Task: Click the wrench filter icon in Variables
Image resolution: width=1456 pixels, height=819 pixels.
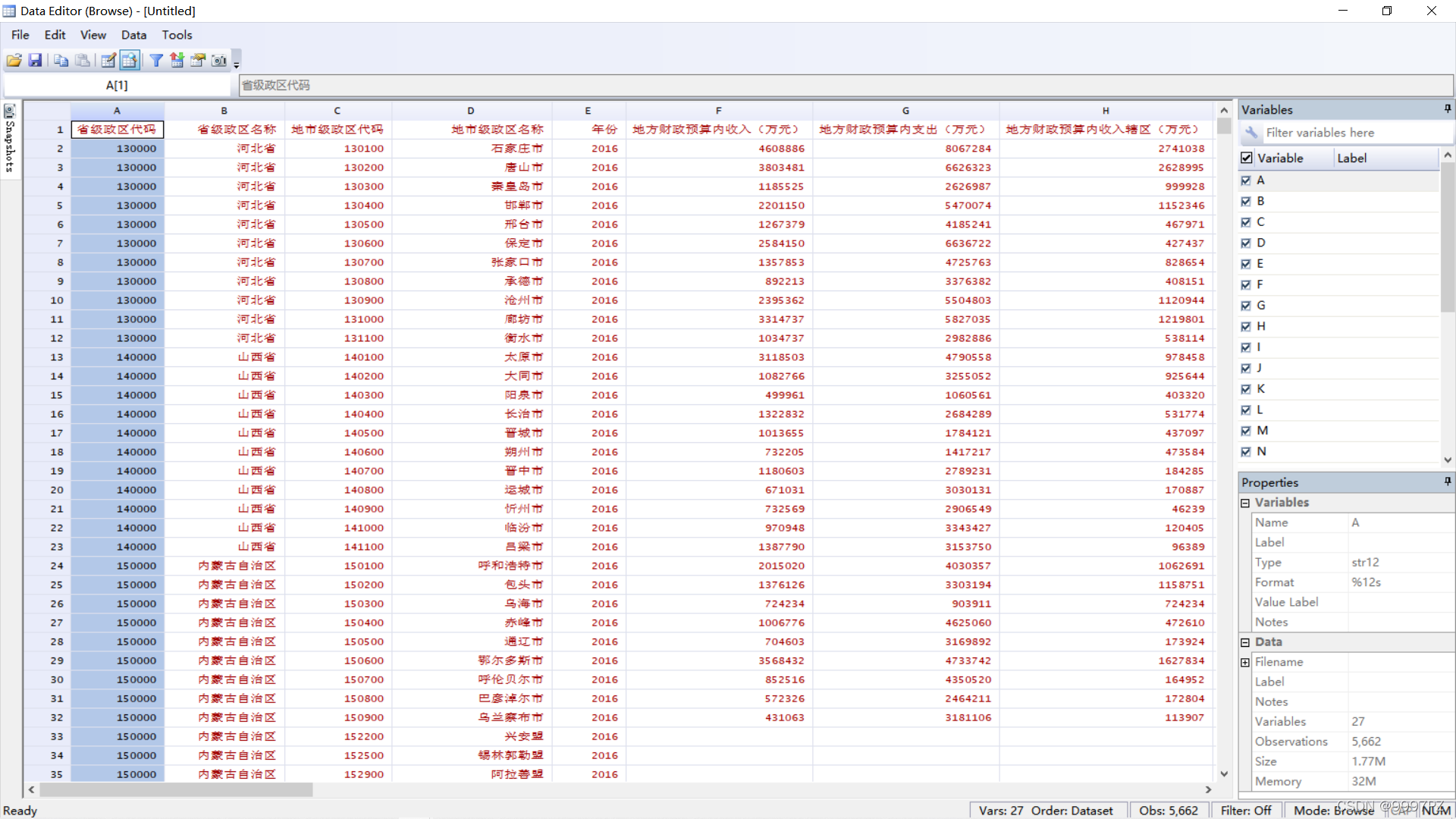Action: [1251, 133]
